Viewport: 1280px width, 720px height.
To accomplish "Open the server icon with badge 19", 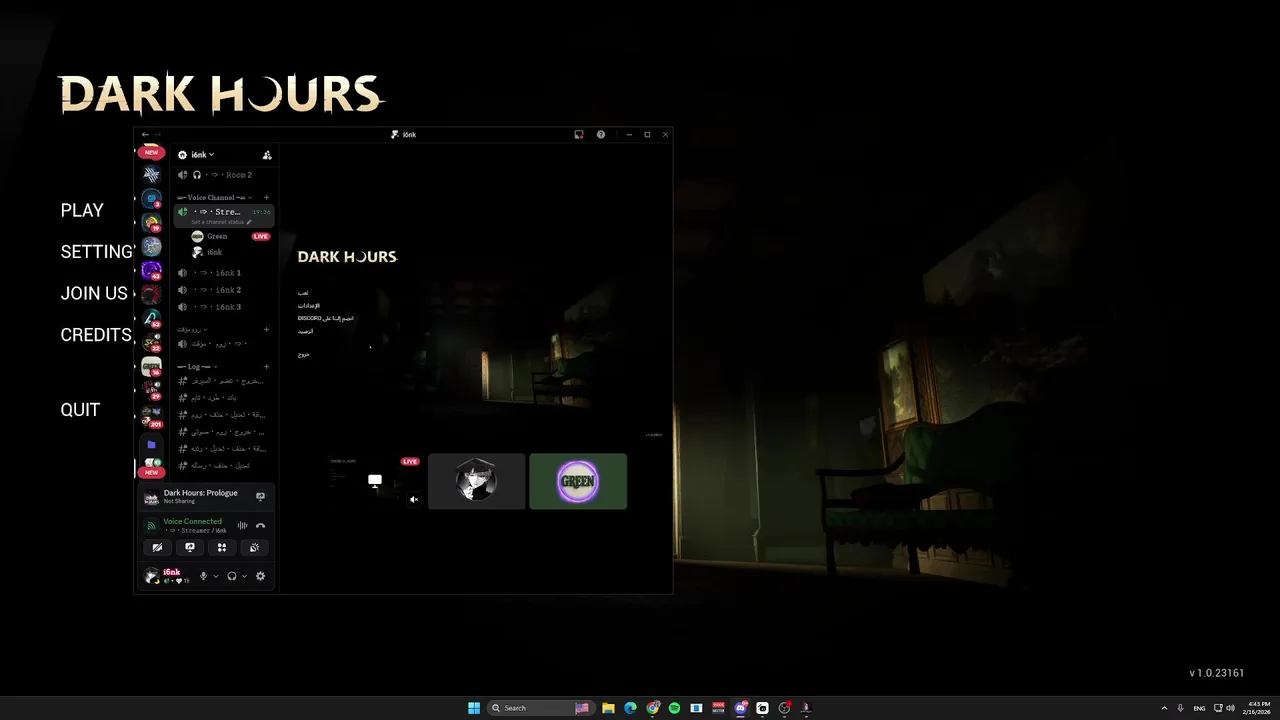I will point(151,222).
